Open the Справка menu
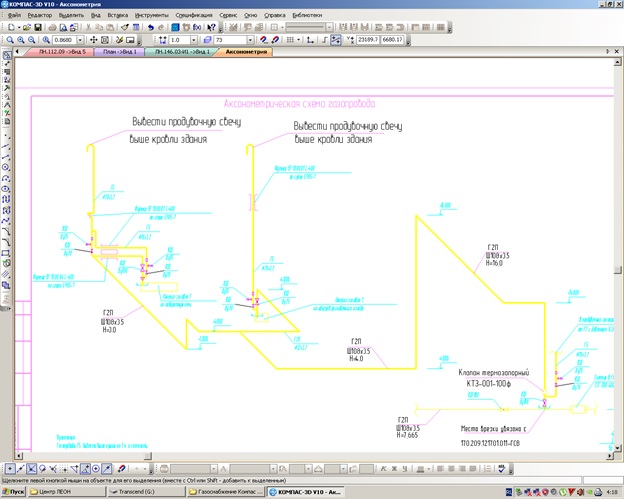Viewport: 624px width, 499px height. coord(275,15)
